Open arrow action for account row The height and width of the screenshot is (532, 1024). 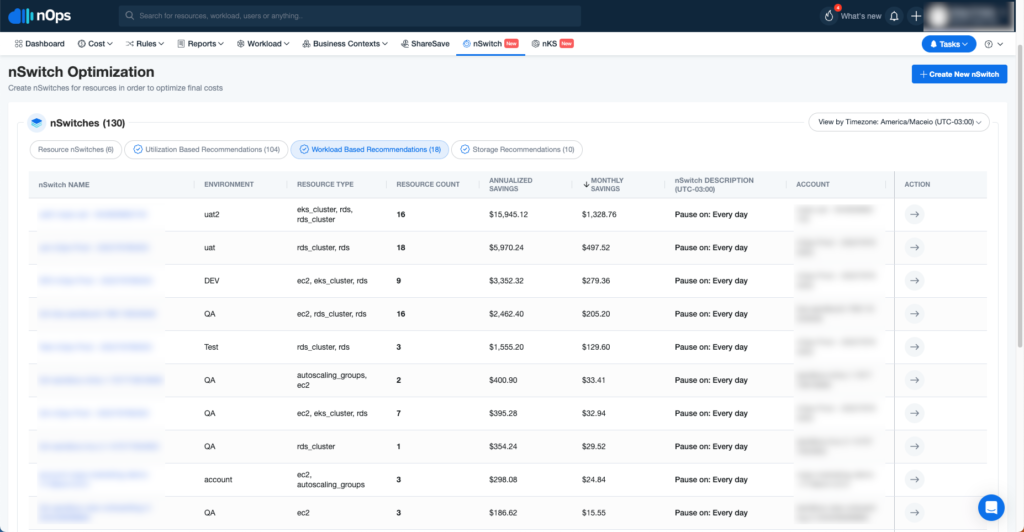[914, 480]
